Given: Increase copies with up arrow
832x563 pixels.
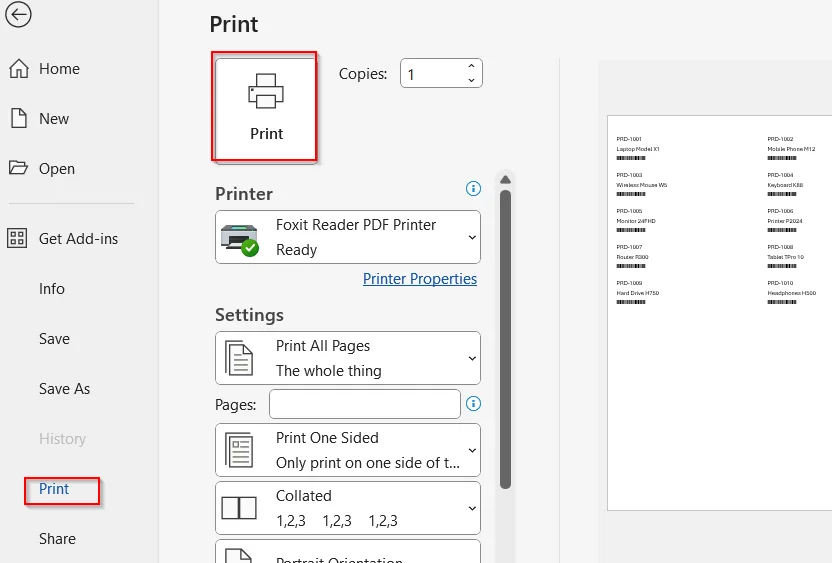Looking at the screenshot, I should click(x=471, y=66).
